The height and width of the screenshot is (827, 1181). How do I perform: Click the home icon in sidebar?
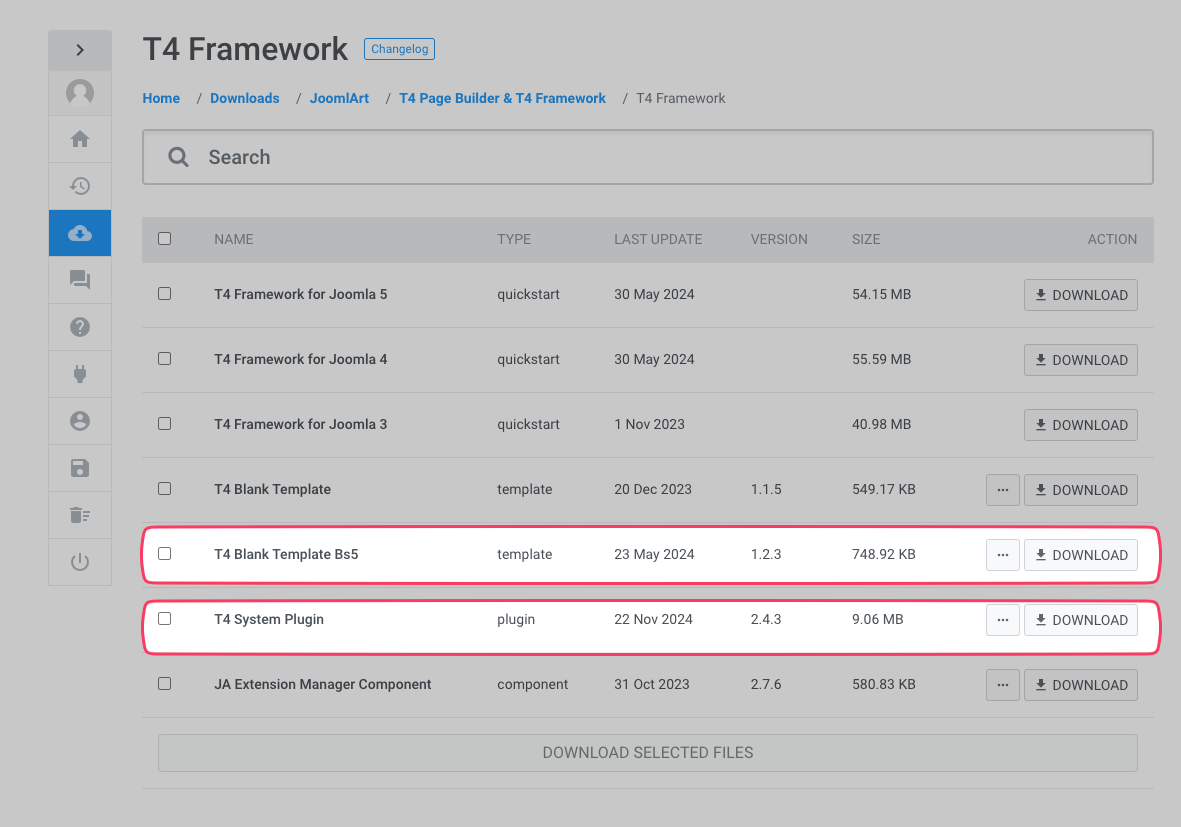80,140
